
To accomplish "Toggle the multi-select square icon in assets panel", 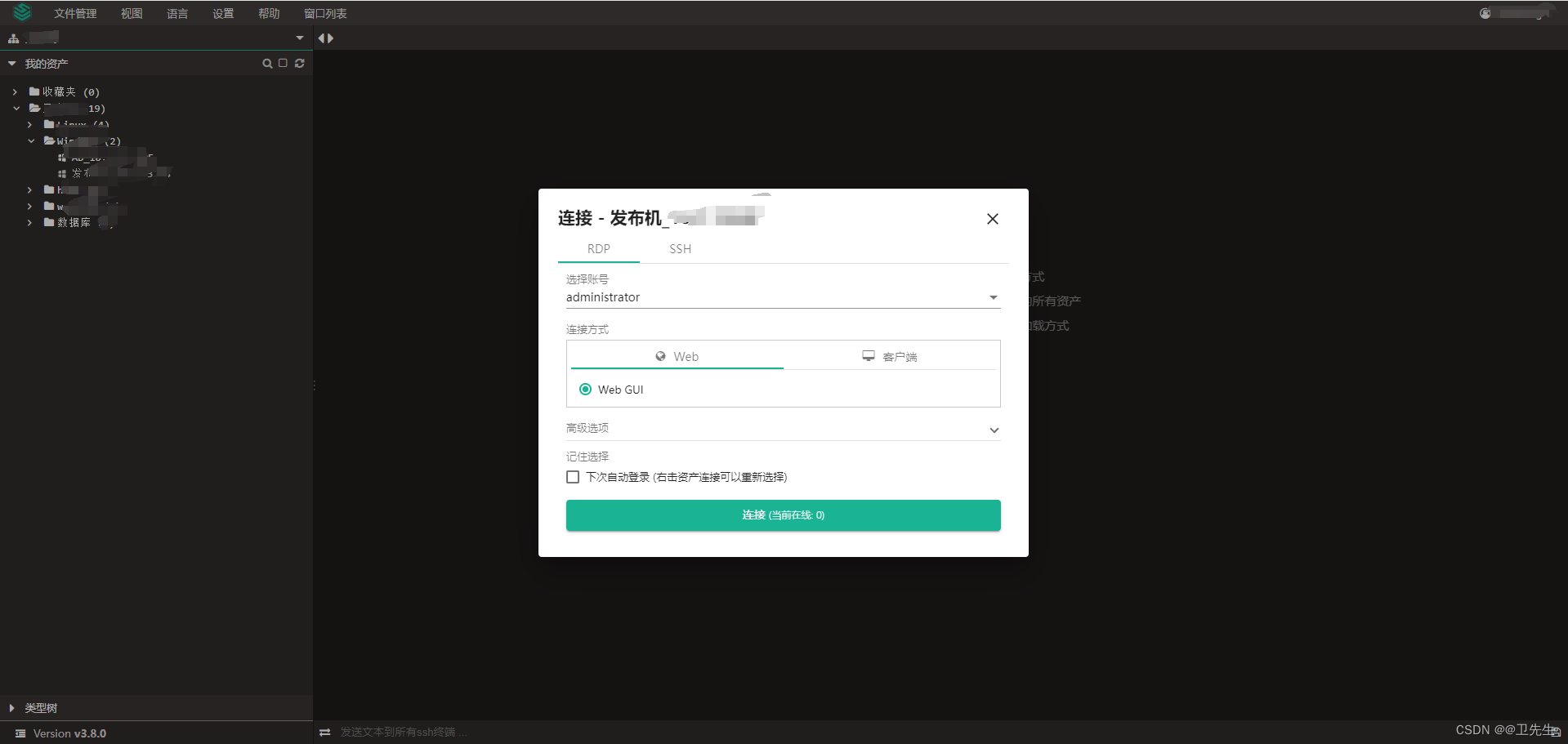I will (283, 63).
